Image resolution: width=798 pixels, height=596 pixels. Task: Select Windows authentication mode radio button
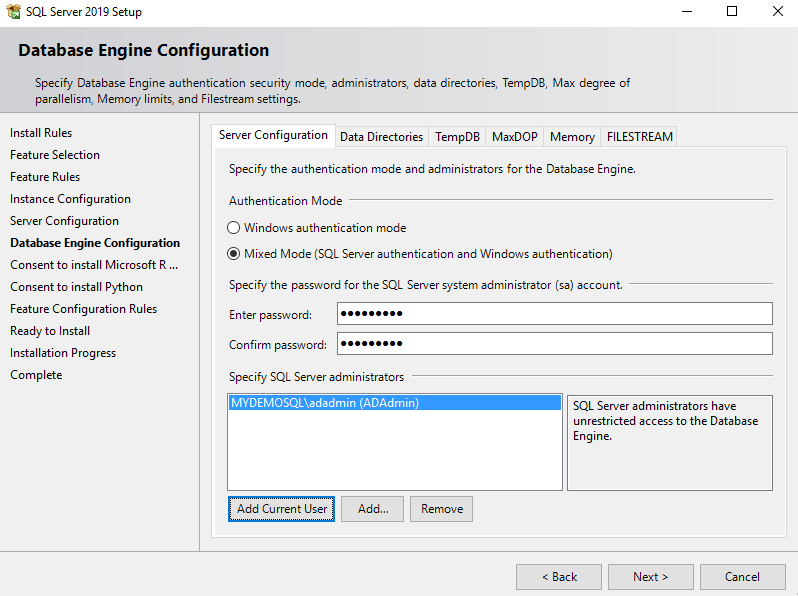[x=234, y=228]
